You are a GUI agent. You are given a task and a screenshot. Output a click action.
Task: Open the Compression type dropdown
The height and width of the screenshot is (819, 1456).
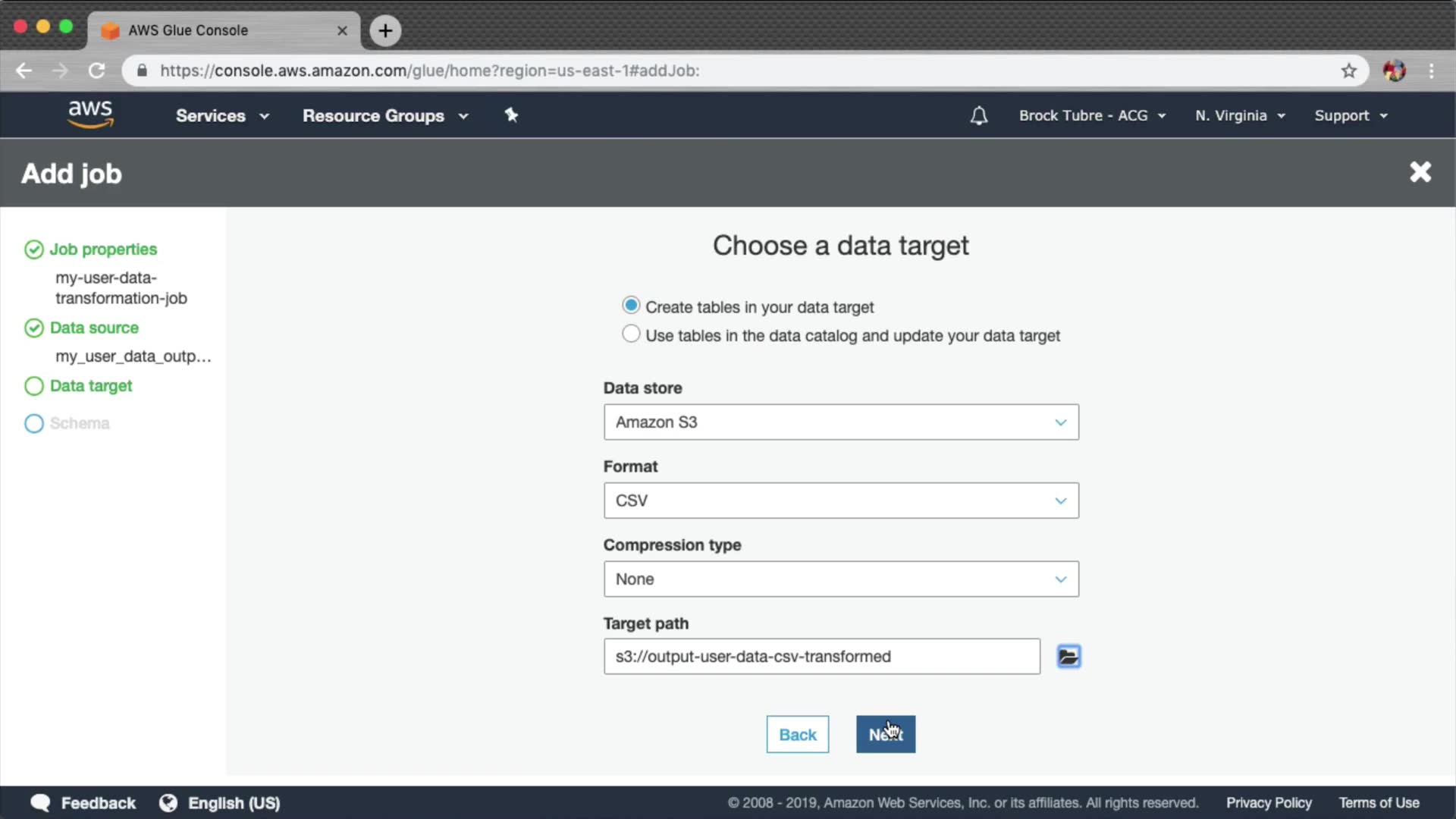(840, 579)
